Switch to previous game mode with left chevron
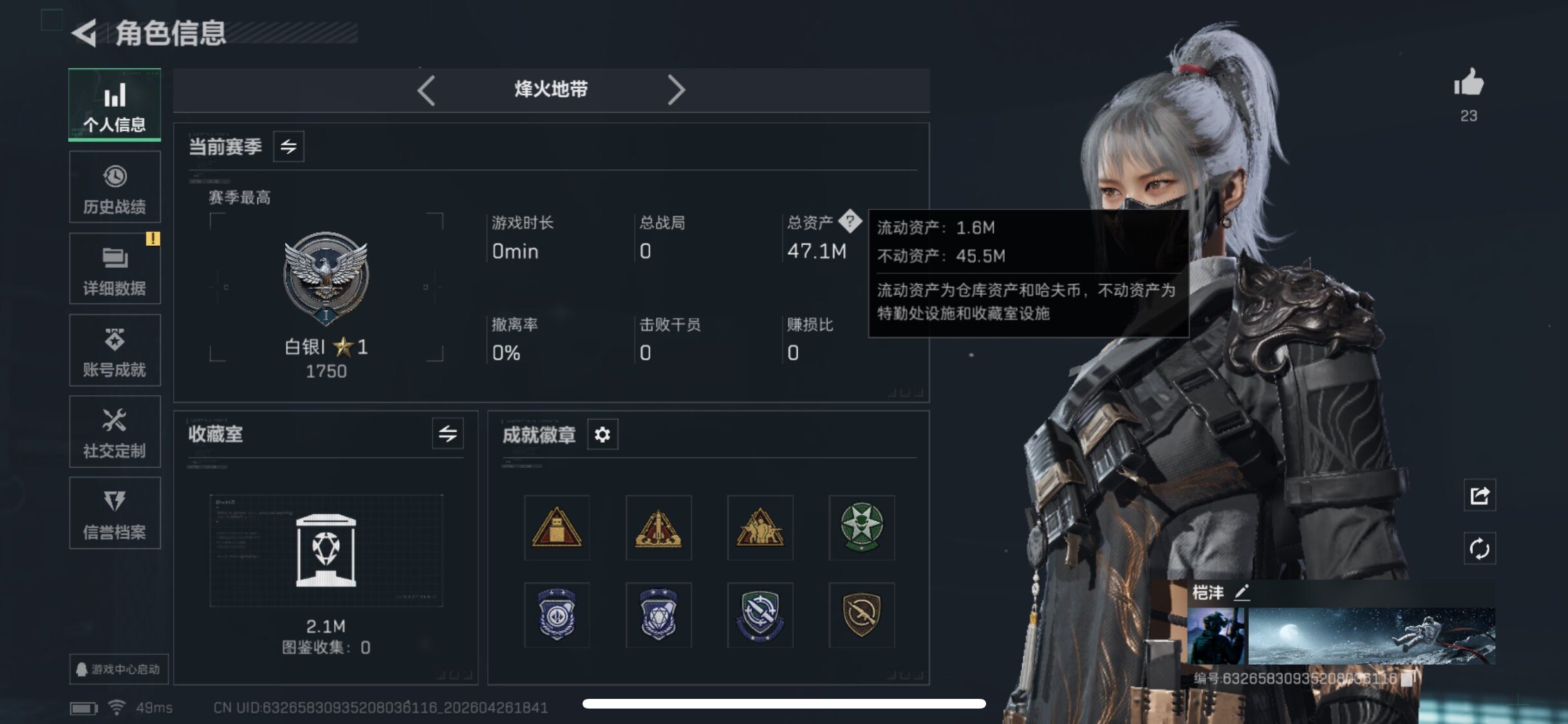This screenshot has width=1568, height=724. tap(426, 89)
